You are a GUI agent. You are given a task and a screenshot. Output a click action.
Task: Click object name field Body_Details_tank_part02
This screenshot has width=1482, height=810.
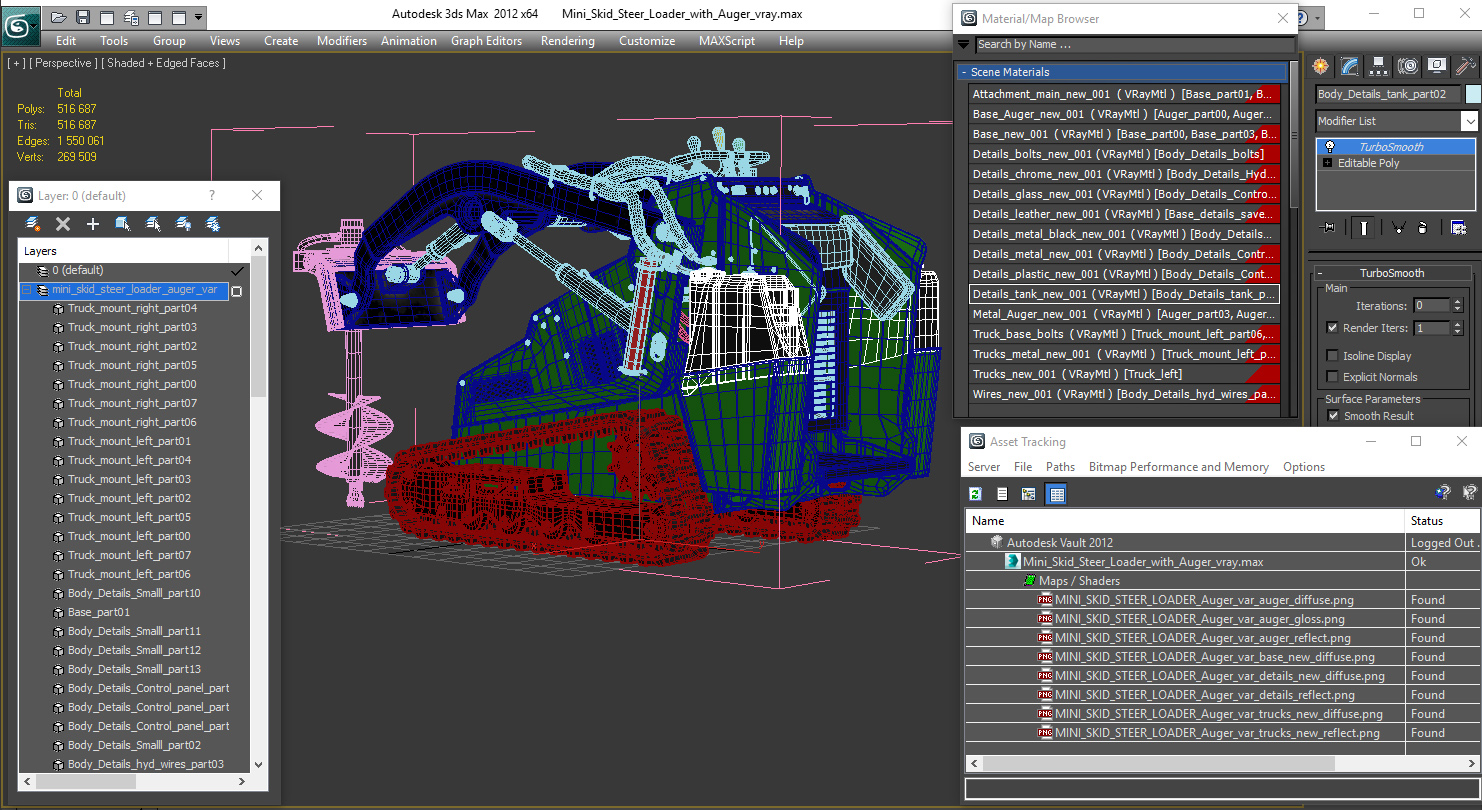point(1388,94)
